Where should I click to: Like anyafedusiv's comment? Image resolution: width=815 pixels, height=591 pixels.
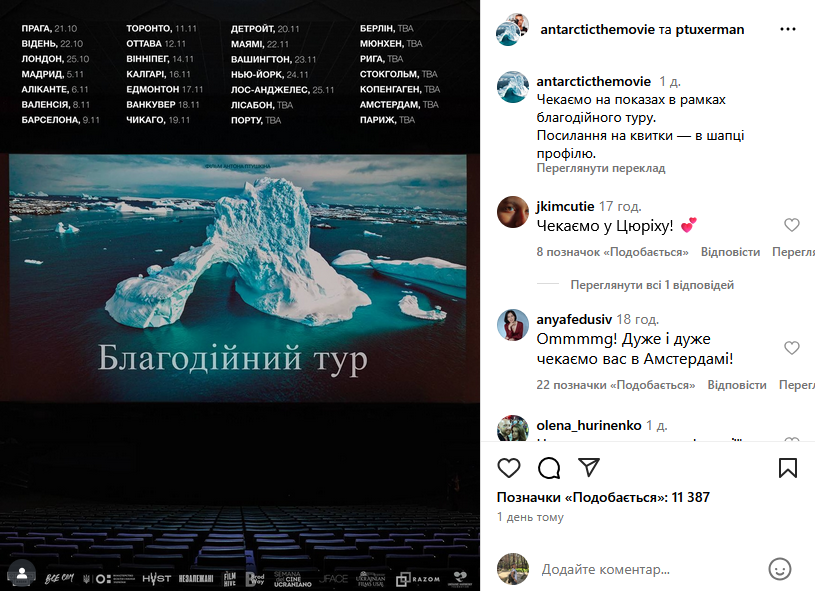791,348
